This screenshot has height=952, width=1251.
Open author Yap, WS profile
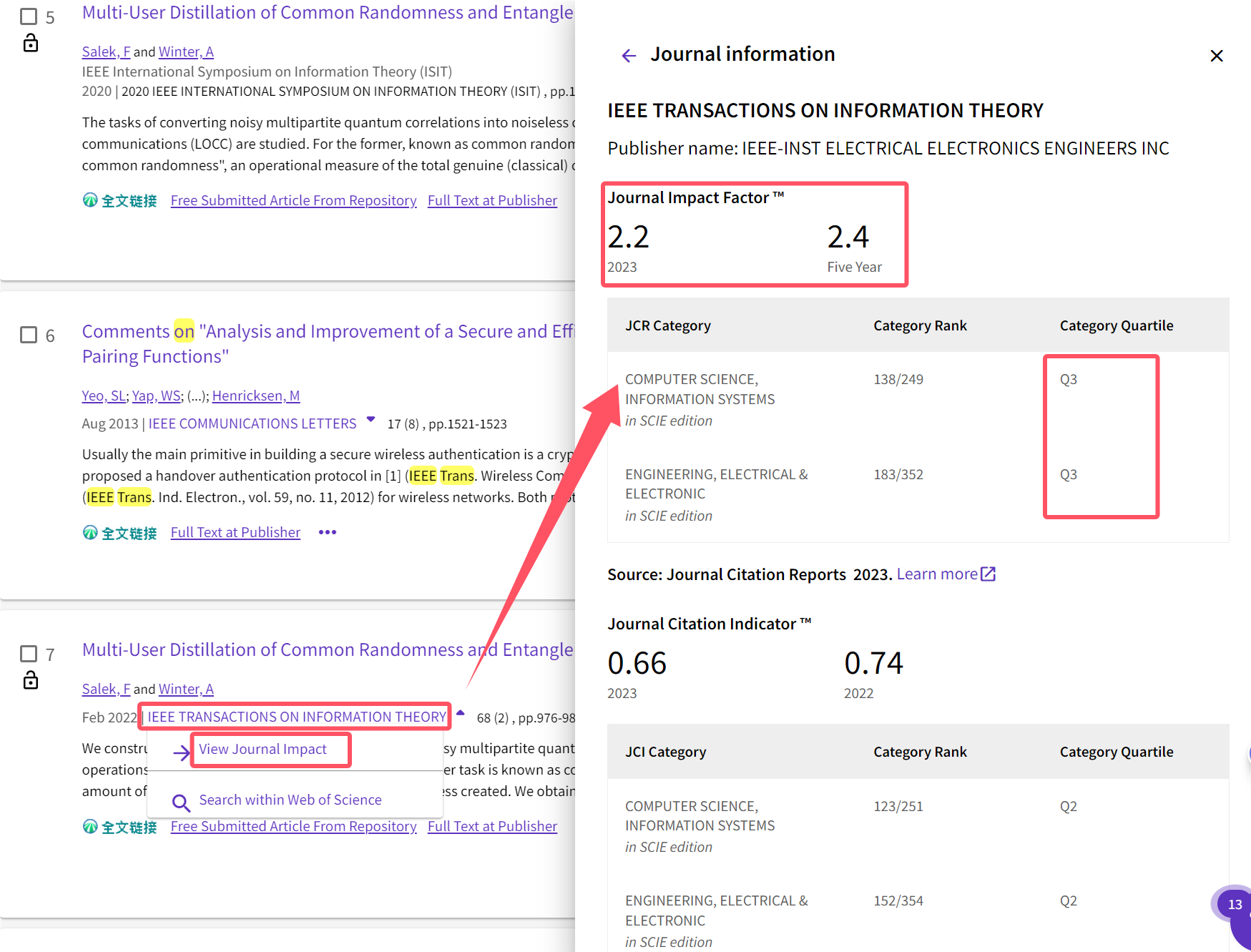coord(157,396)
